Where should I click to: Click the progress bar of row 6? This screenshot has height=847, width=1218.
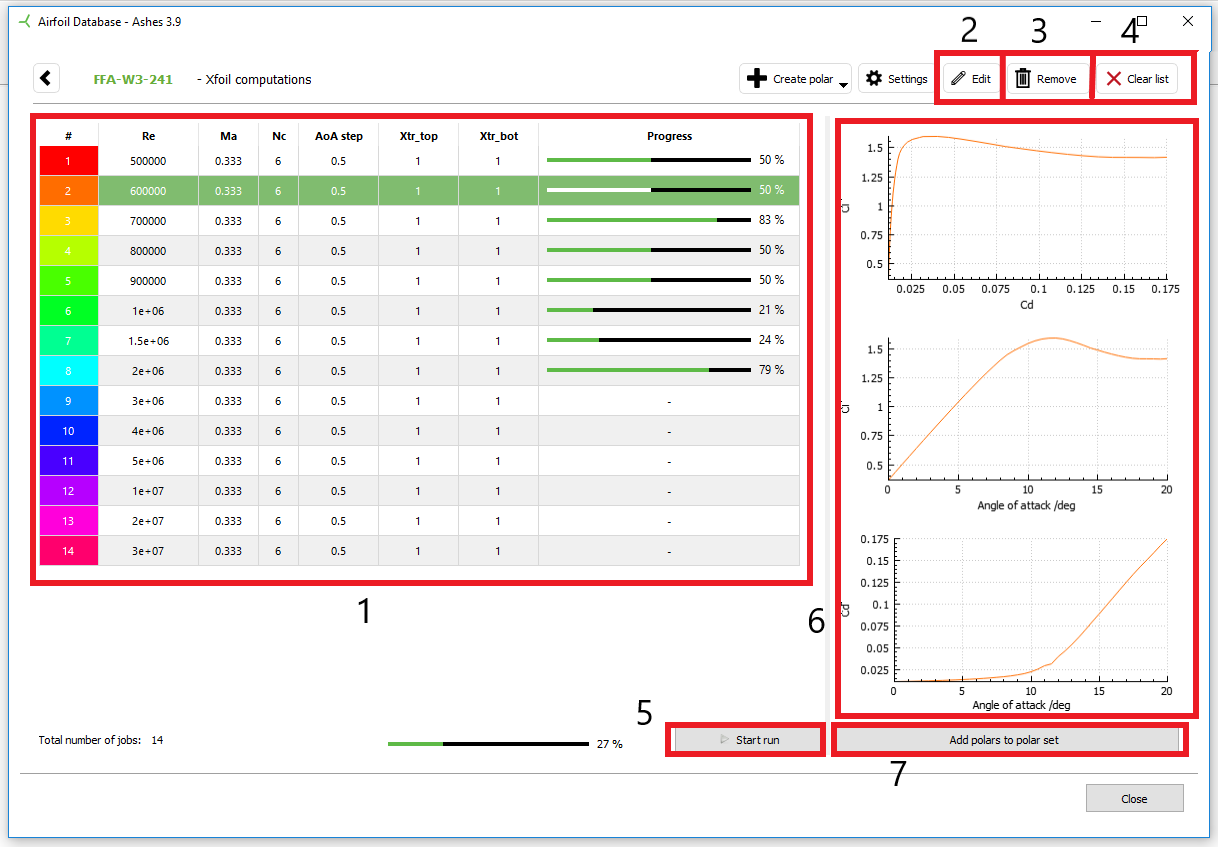click(x=648, y=310)
